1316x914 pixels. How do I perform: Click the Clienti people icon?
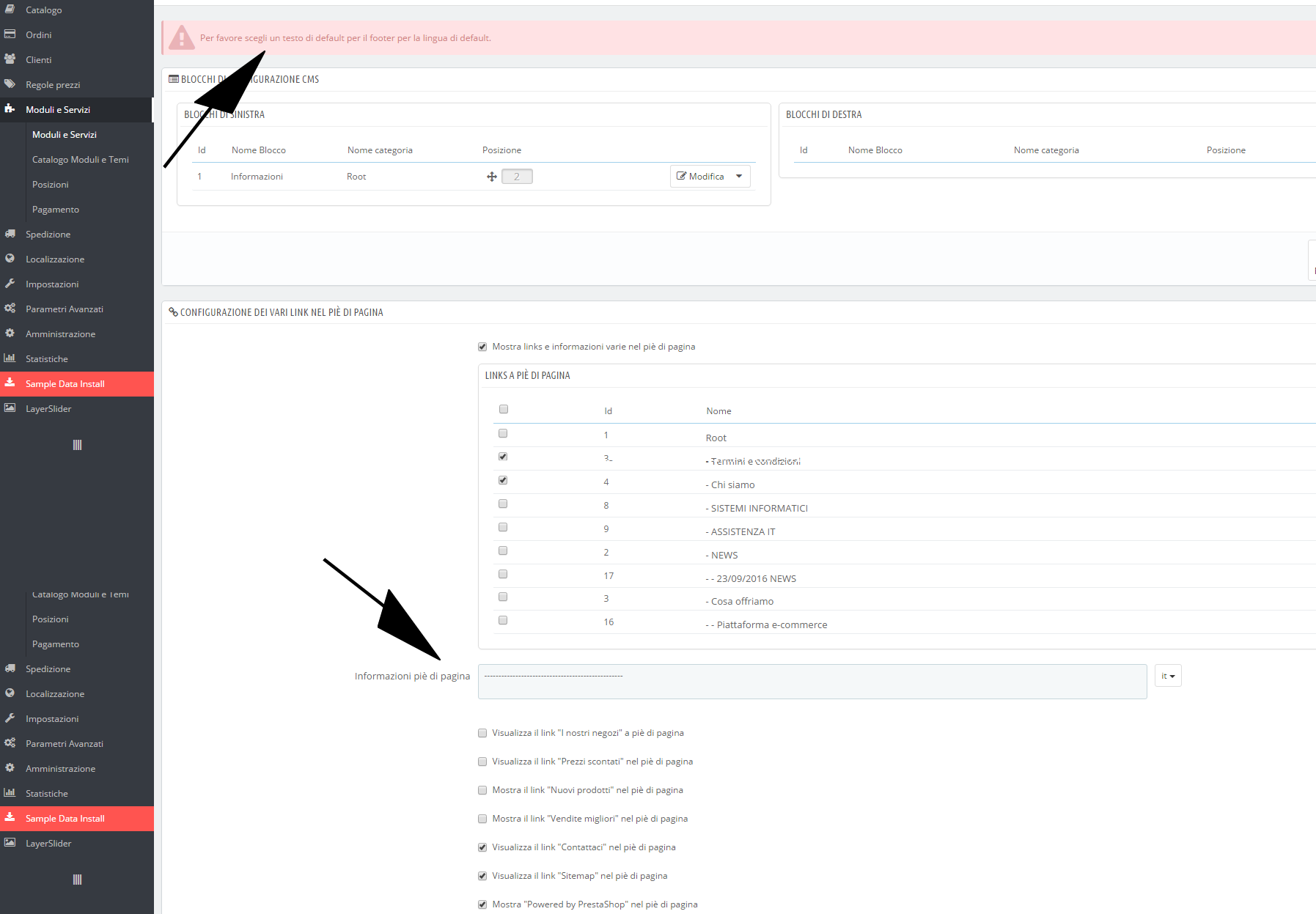click(x=10, y=59)
